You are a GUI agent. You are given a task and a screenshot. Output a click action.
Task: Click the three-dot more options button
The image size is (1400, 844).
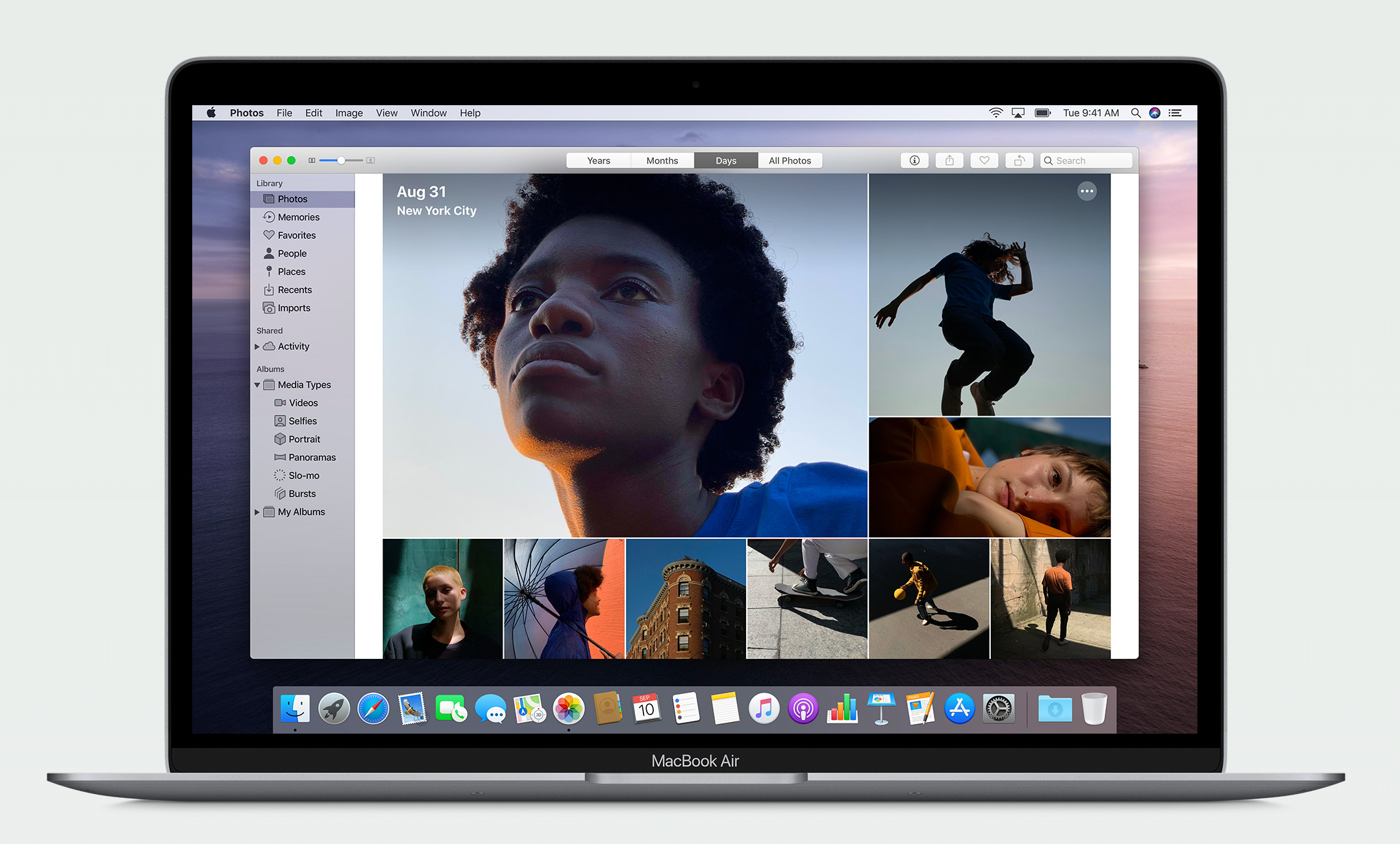click(x=1086, y=191)
